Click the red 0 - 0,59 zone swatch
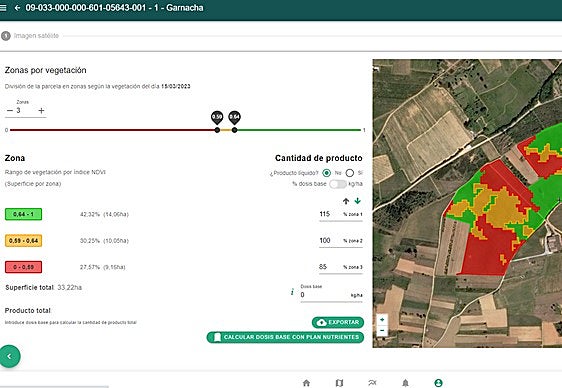Screen dimensions: 562x388 point(23,267)
